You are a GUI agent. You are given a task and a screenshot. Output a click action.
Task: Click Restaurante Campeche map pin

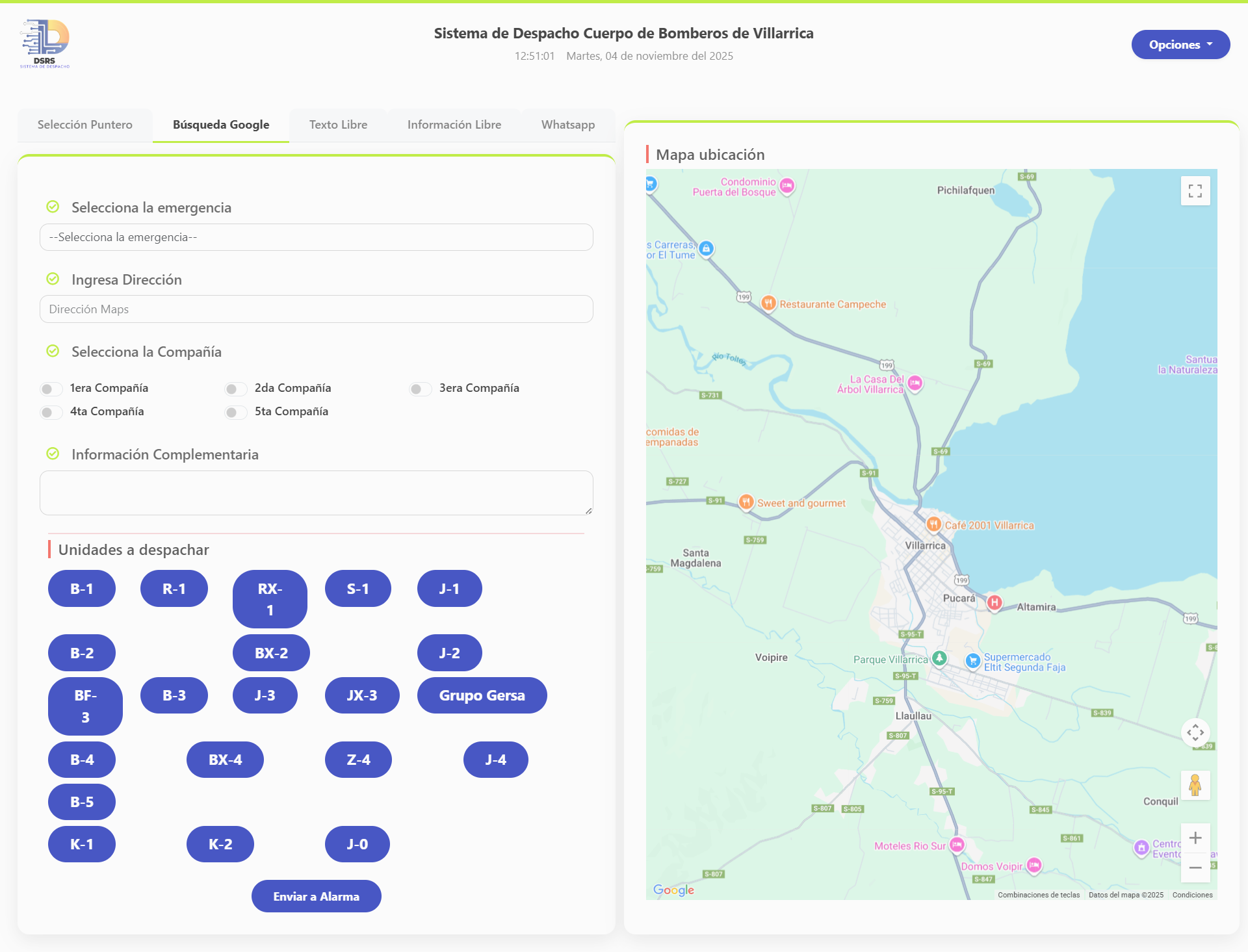tap(768, 303)
